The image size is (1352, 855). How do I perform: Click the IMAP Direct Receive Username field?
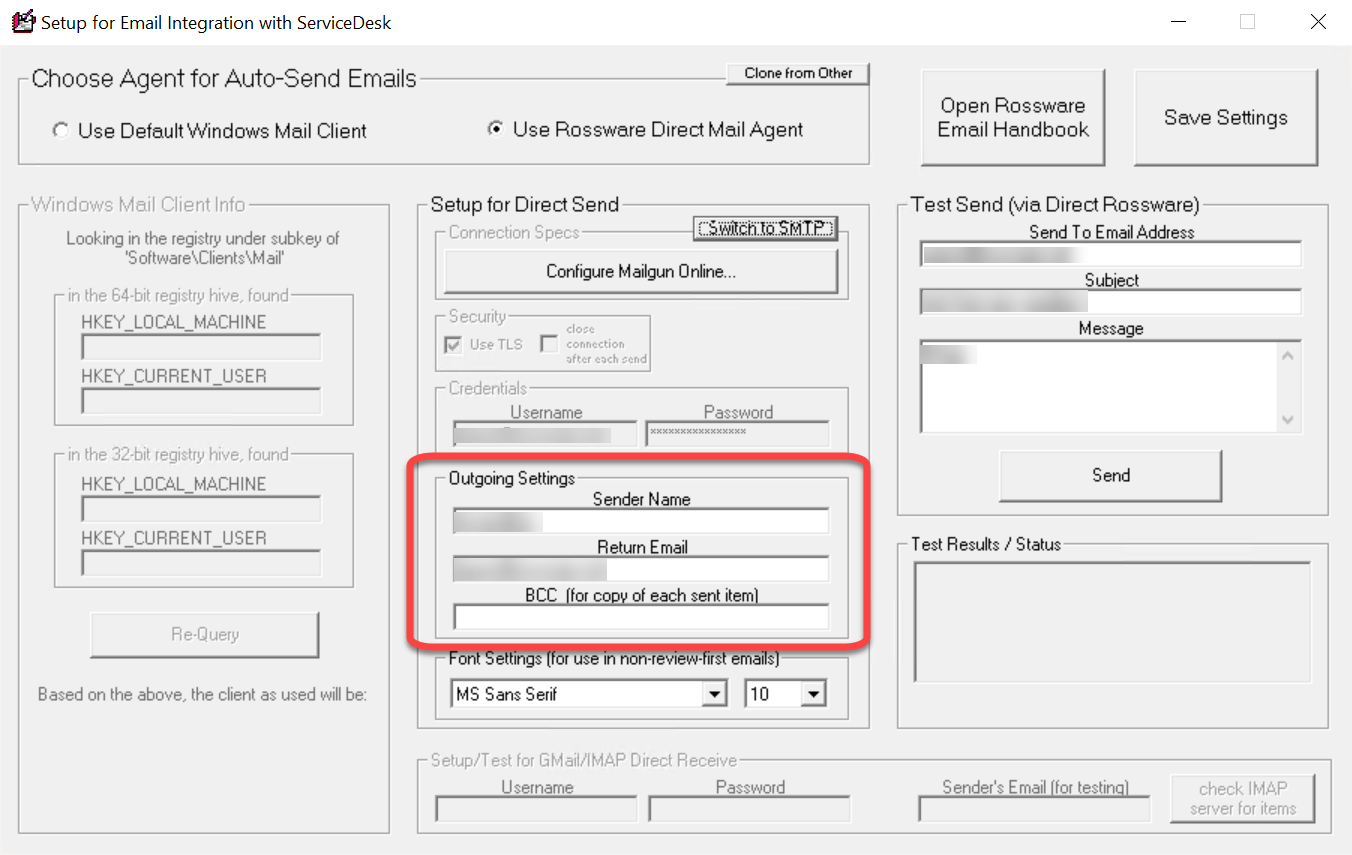(x=536, y=809)
